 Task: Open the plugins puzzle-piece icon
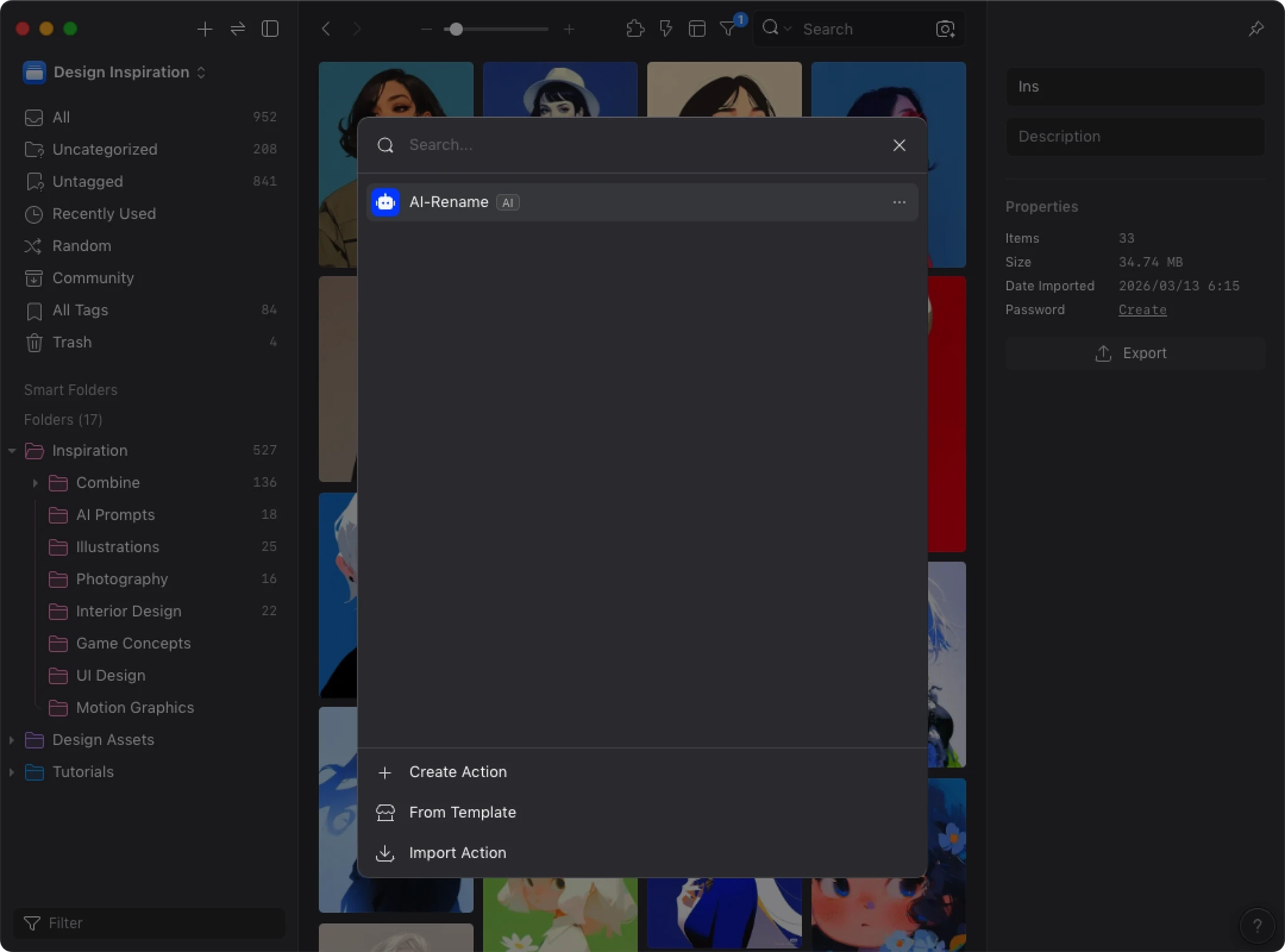635,29
